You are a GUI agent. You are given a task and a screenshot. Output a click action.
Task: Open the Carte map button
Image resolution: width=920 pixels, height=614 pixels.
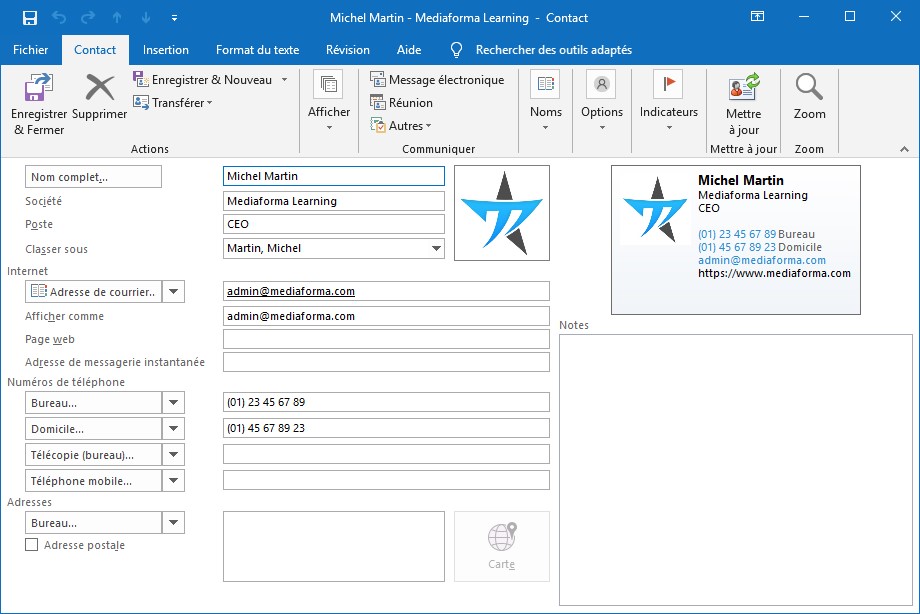click(x=501, y=546)
